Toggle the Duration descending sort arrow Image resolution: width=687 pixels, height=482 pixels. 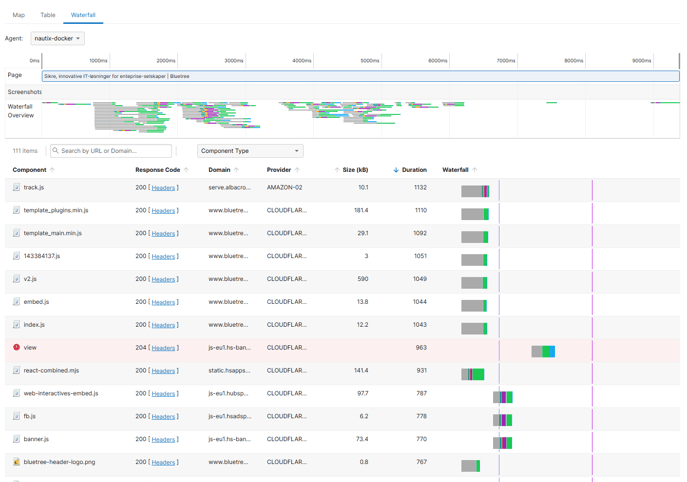[x=396, y=170]
